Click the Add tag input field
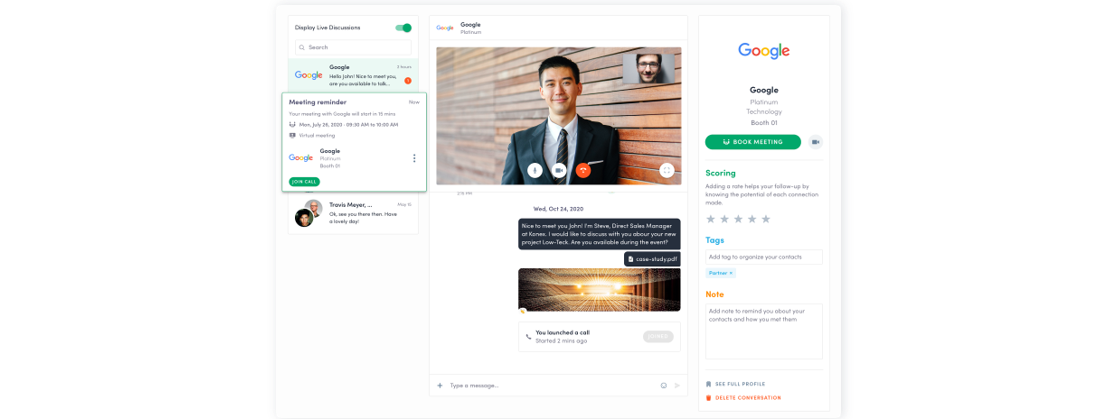 click(x=764, y=257)
